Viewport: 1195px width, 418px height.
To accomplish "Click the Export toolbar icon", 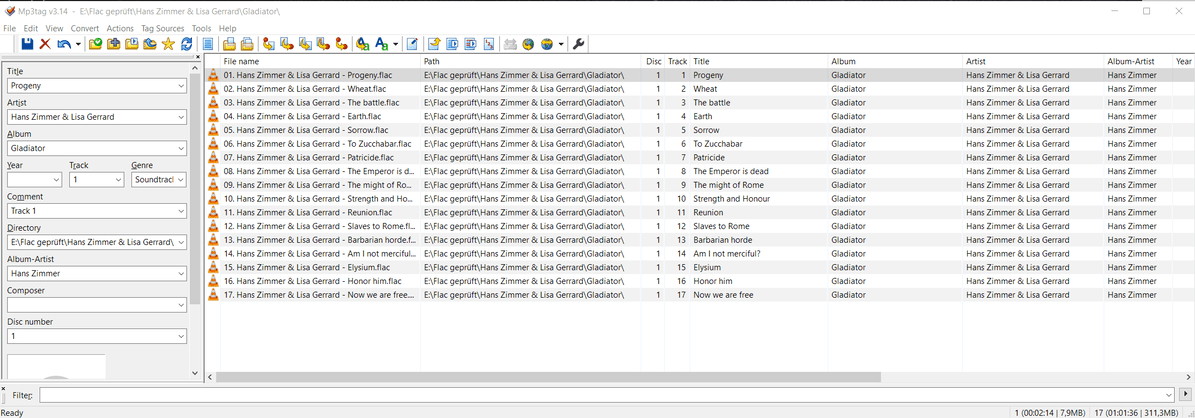I will [x=434, y=44].
